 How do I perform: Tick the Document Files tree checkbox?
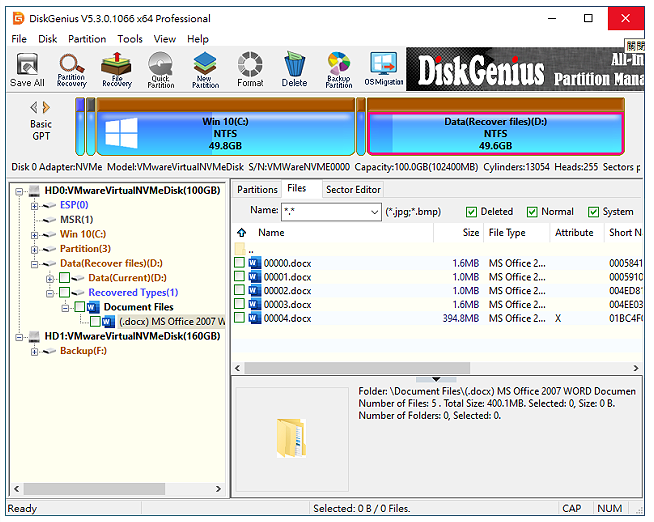[x=80, y=307]
